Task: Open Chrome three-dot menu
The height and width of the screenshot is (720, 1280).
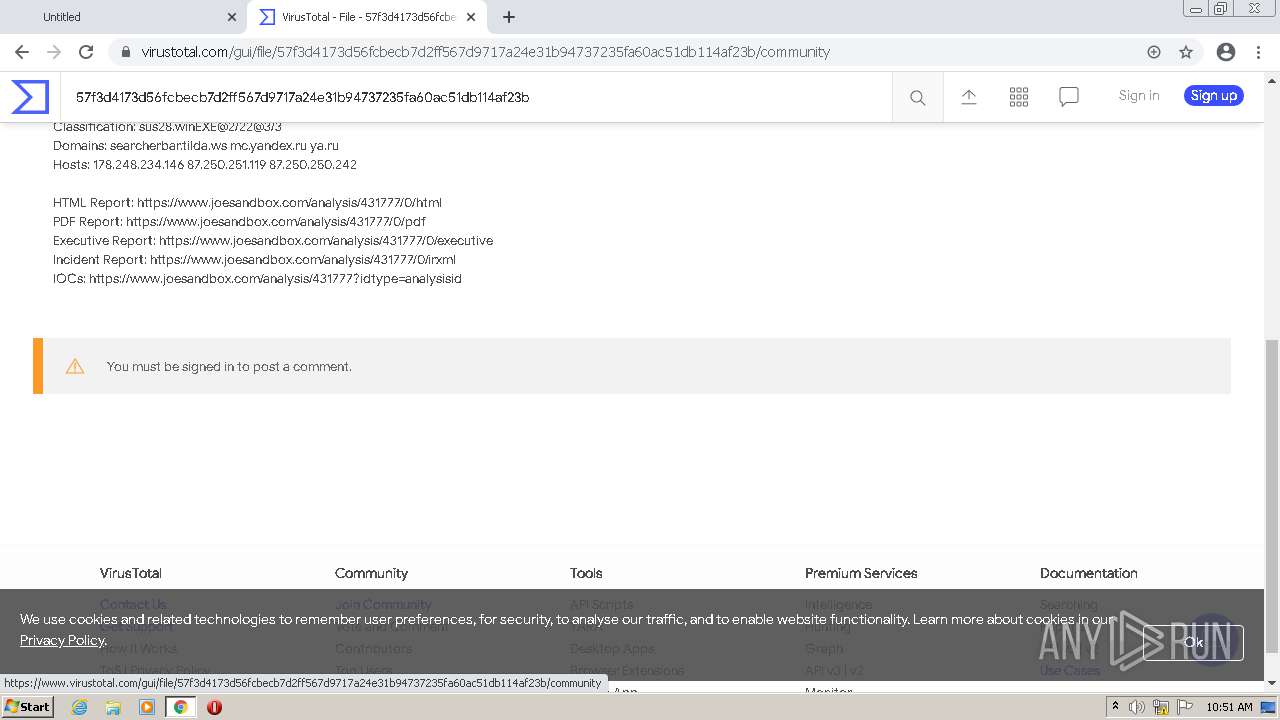Action: [1258, 52]
